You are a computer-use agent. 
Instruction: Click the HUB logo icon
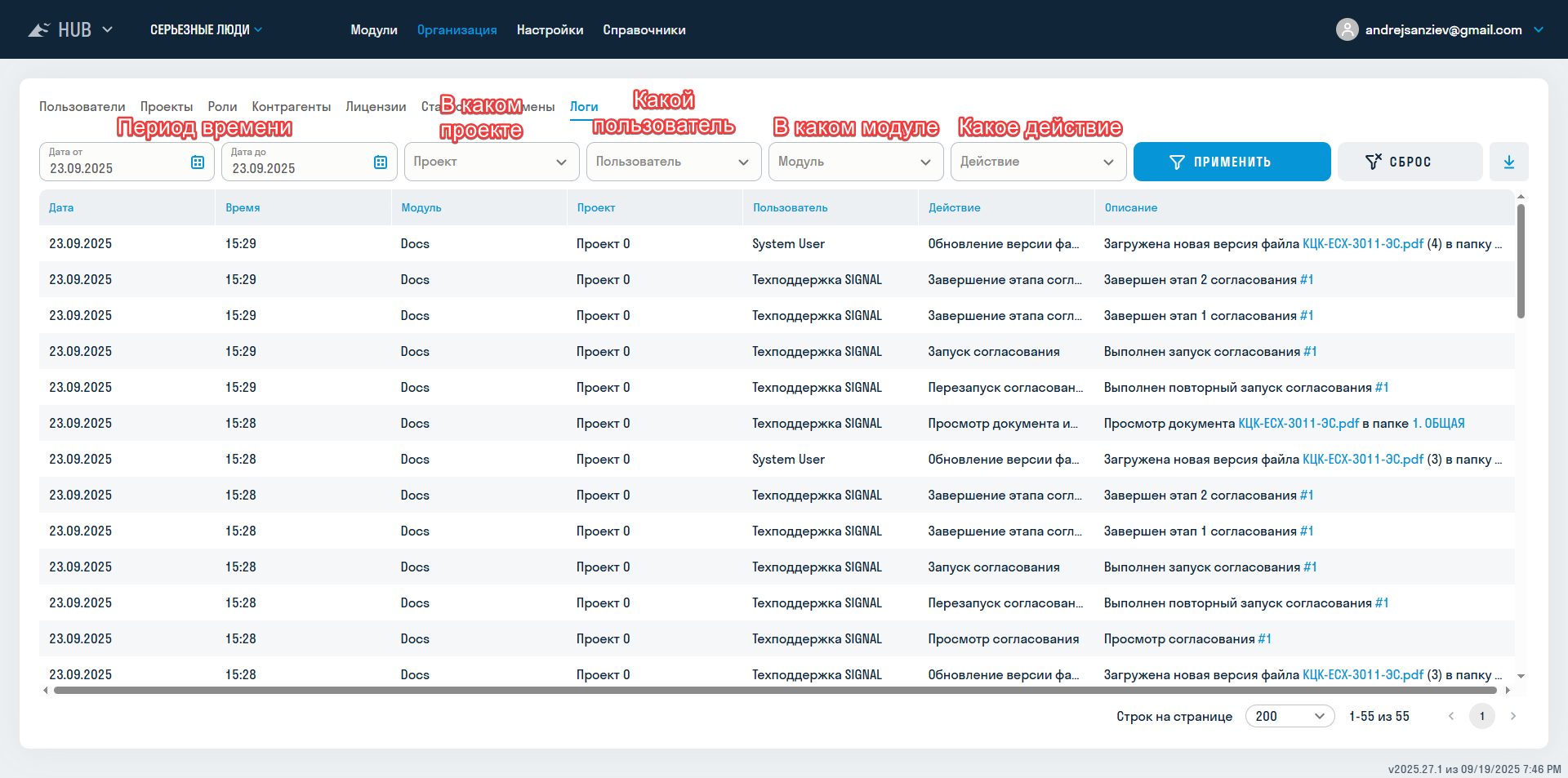click(38, 30)
